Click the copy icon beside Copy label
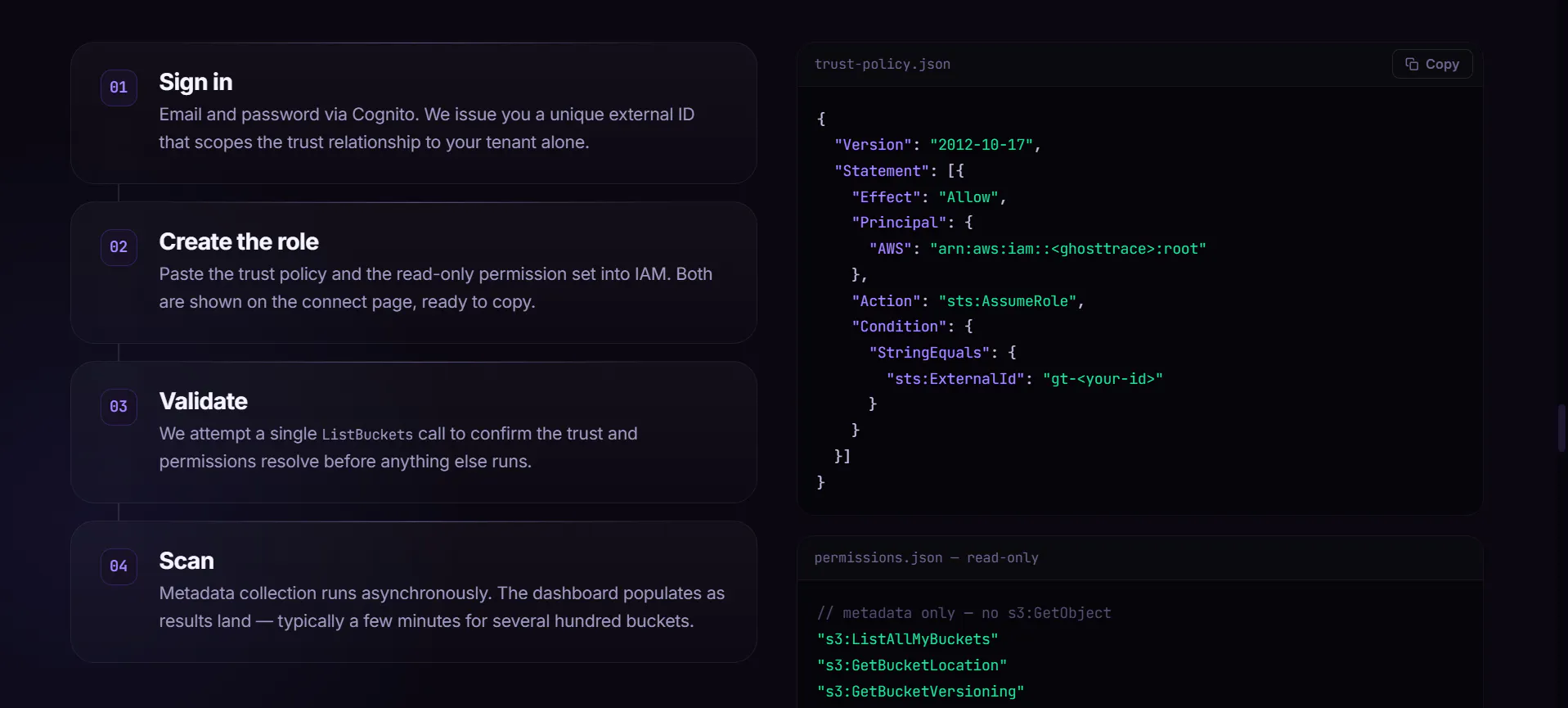The image size is (1568, 708). [x=1412, y=64]
